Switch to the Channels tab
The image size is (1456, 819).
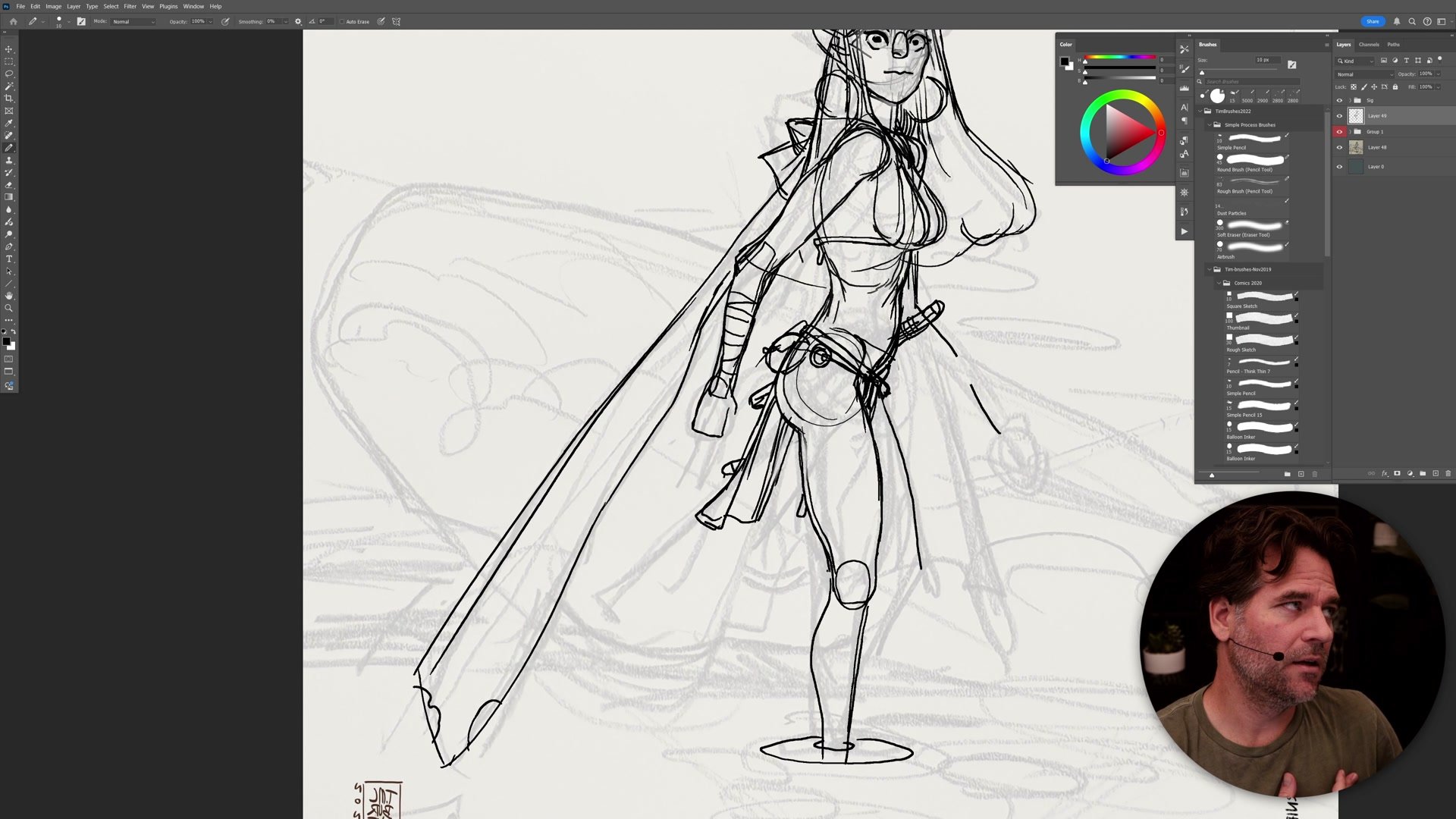coord(1369,45)
